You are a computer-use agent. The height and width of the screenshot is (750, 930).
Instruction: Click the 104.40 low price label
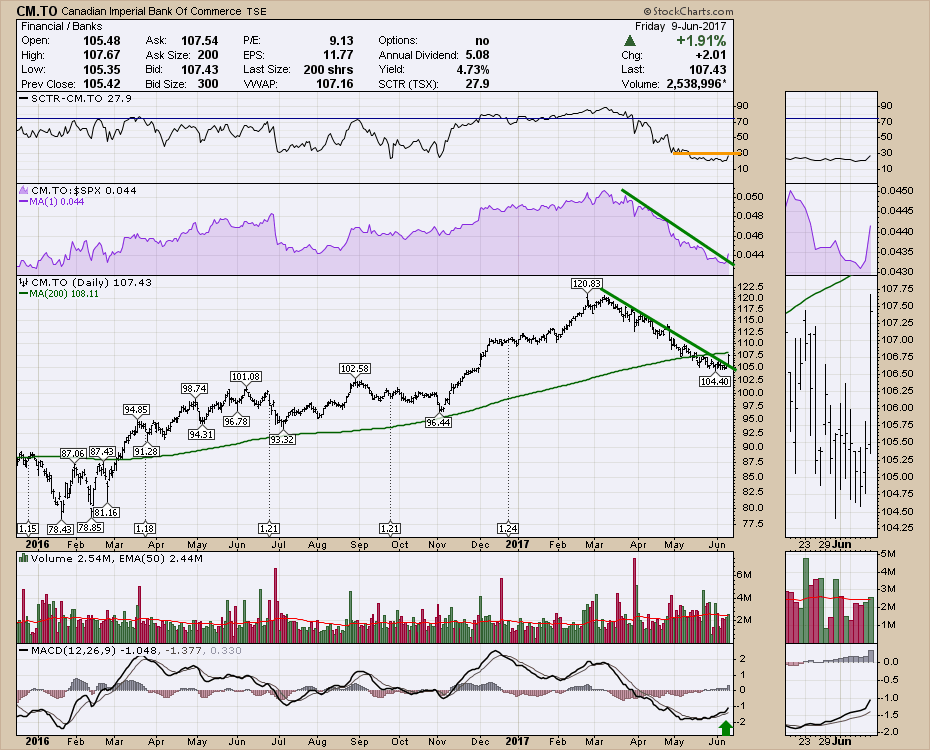click(x=715, y=381)
